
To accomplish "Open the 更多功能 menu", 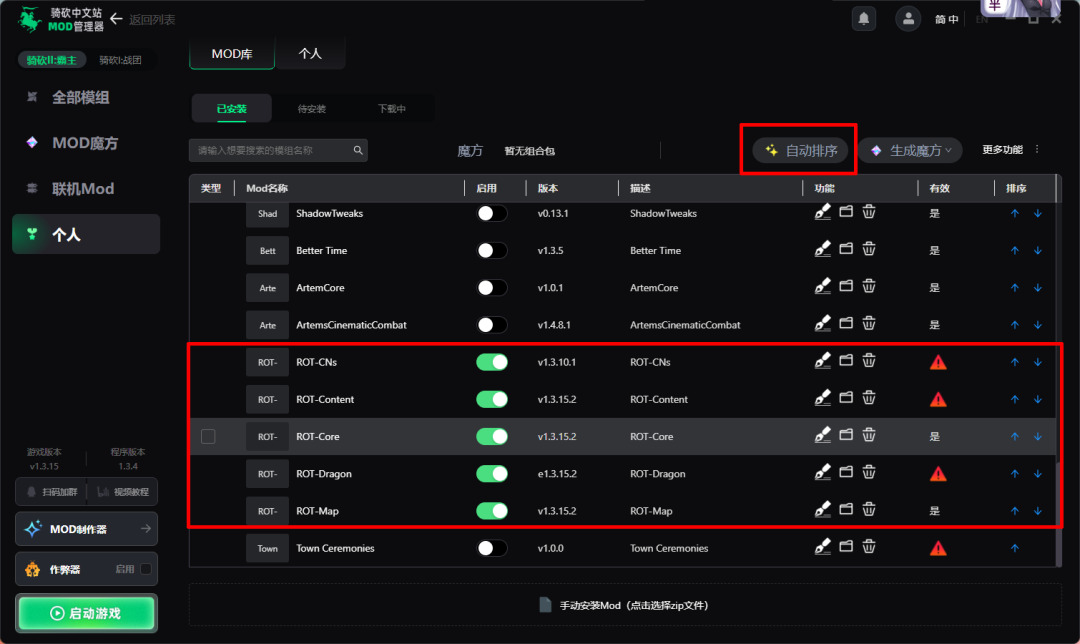I will click(1011, 150).
